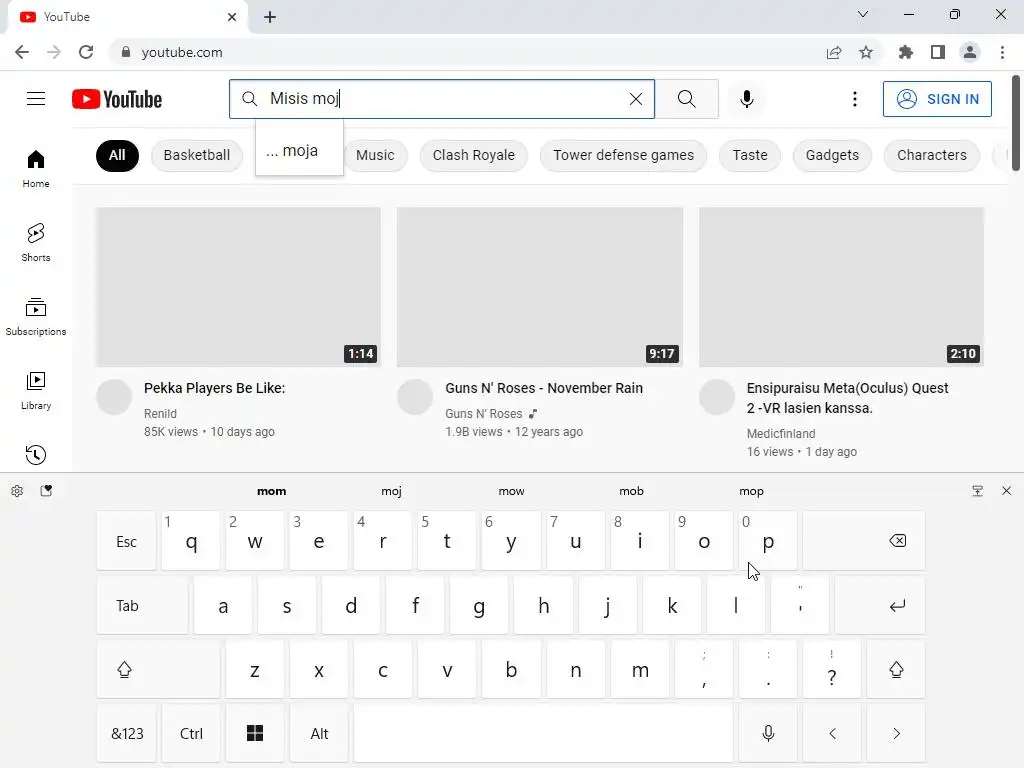Tap backspace key on keyboard
This screenshot has height=768, width=1024.
point(864,541)
